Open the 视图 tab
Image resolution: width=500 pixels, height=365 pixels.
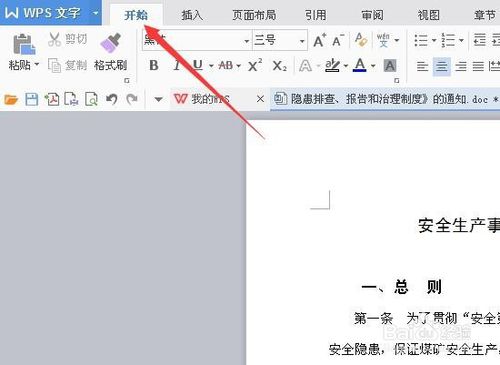click(x=429, y=15)
